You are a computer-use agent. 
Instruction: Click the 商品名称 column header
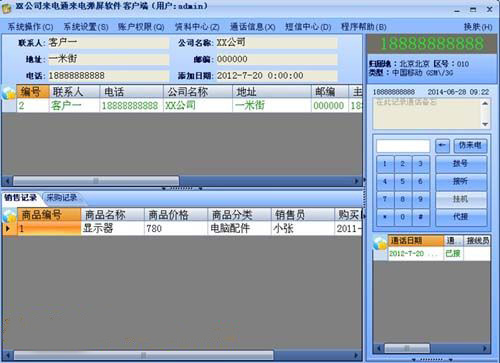[113, 215]
